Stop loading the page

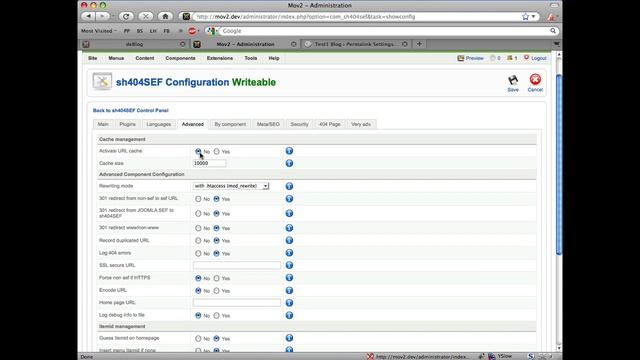point(145,16)
